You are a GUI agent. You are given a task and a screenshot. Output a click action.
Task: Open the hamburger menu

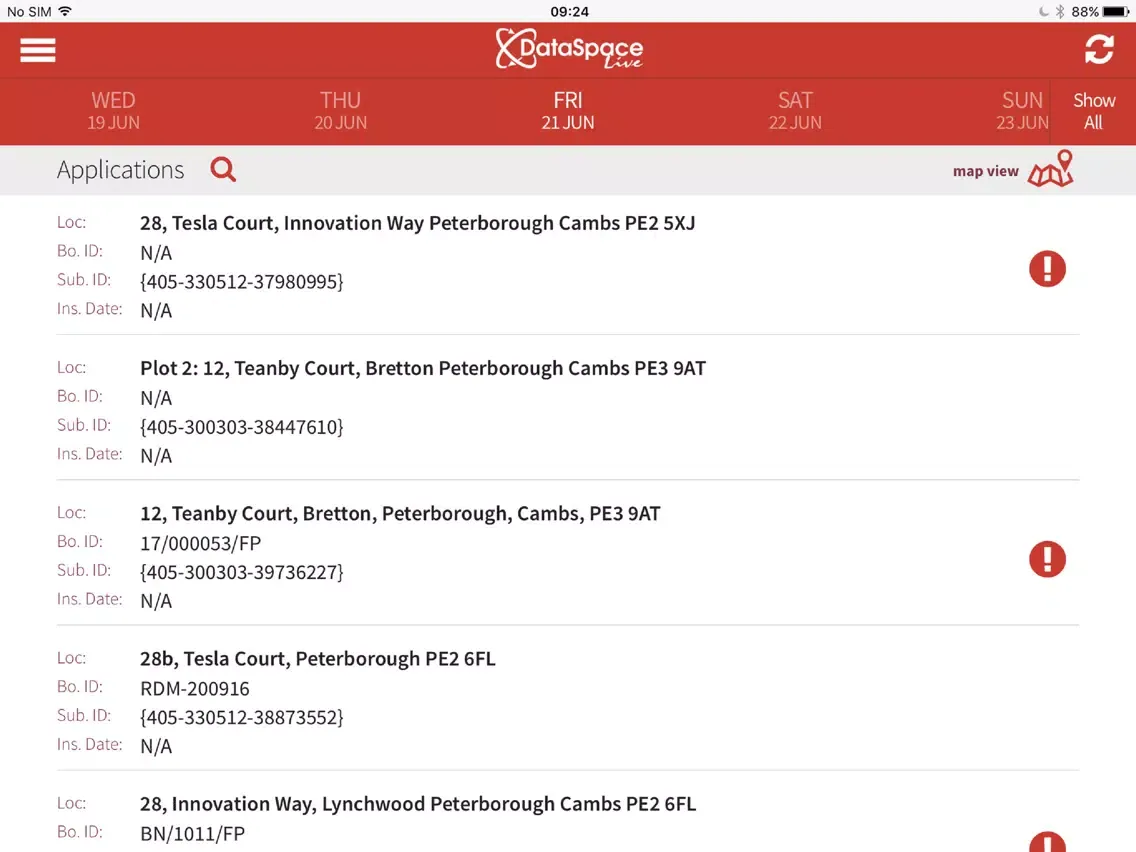click(x=38, y=50)
